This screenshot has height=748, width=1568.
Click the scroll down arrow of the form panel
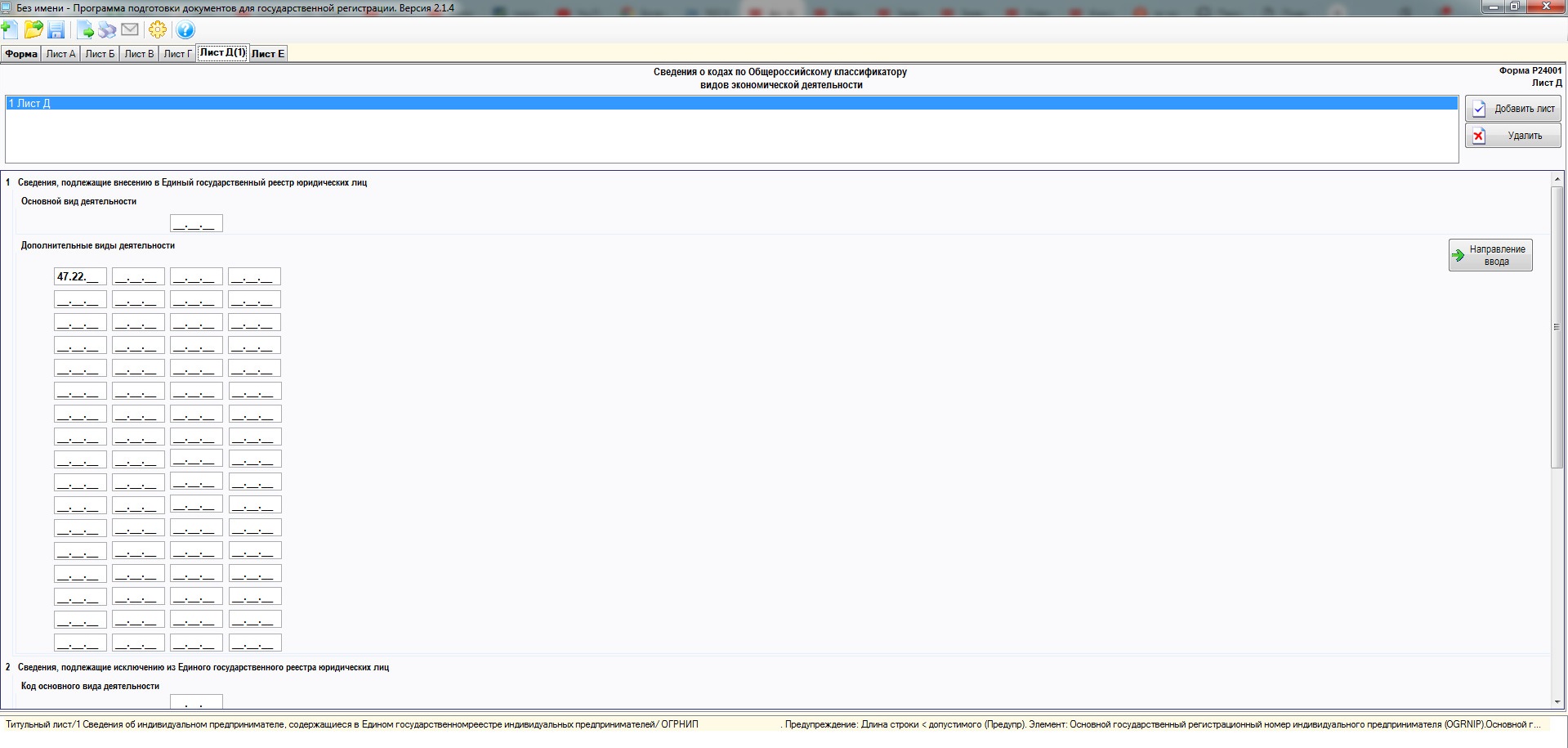tap(1557, 701)
